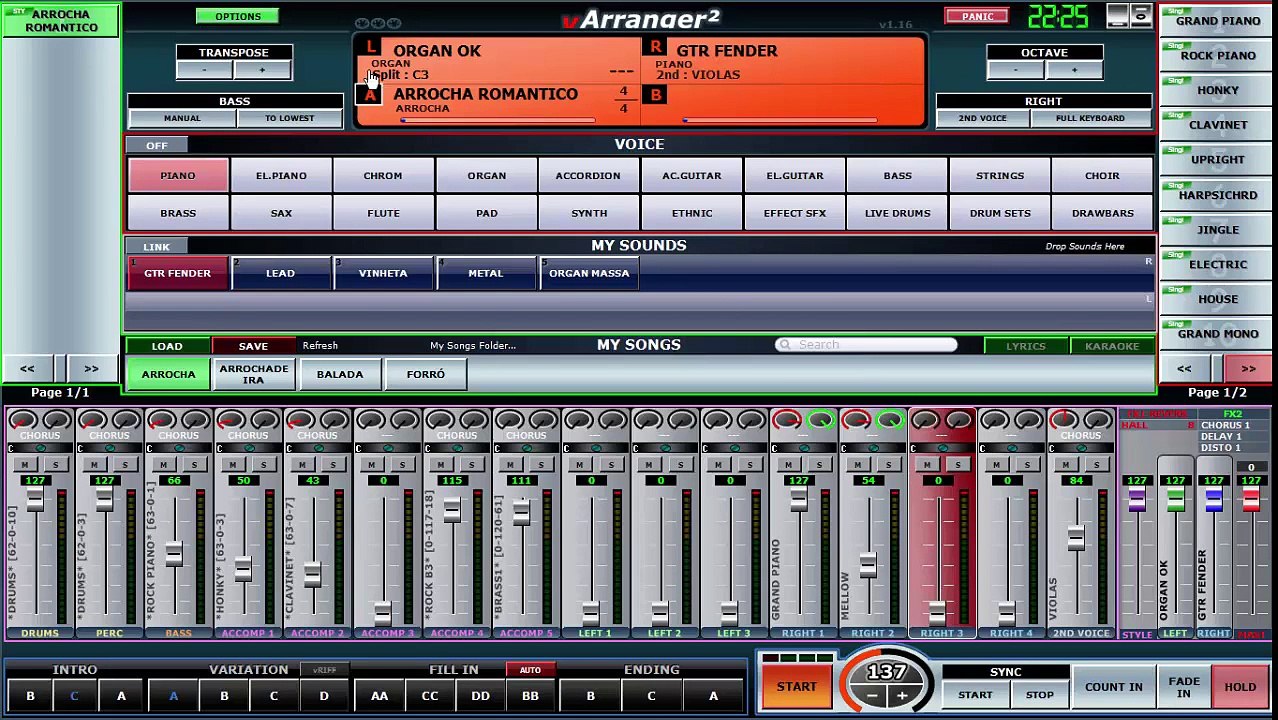Mute the BASS channel
This screenshot has width=1278, height=720.
point(163,465)
